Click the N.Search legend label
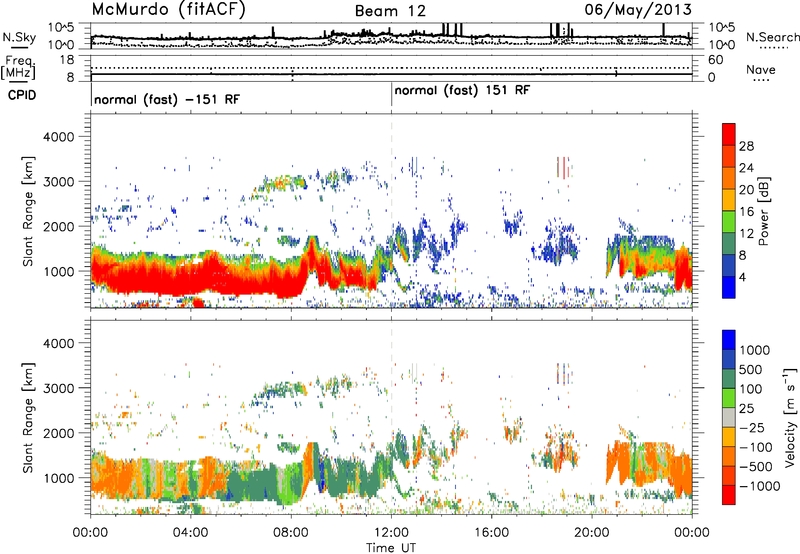Viewport: 800px width, 554px height. 772,37
